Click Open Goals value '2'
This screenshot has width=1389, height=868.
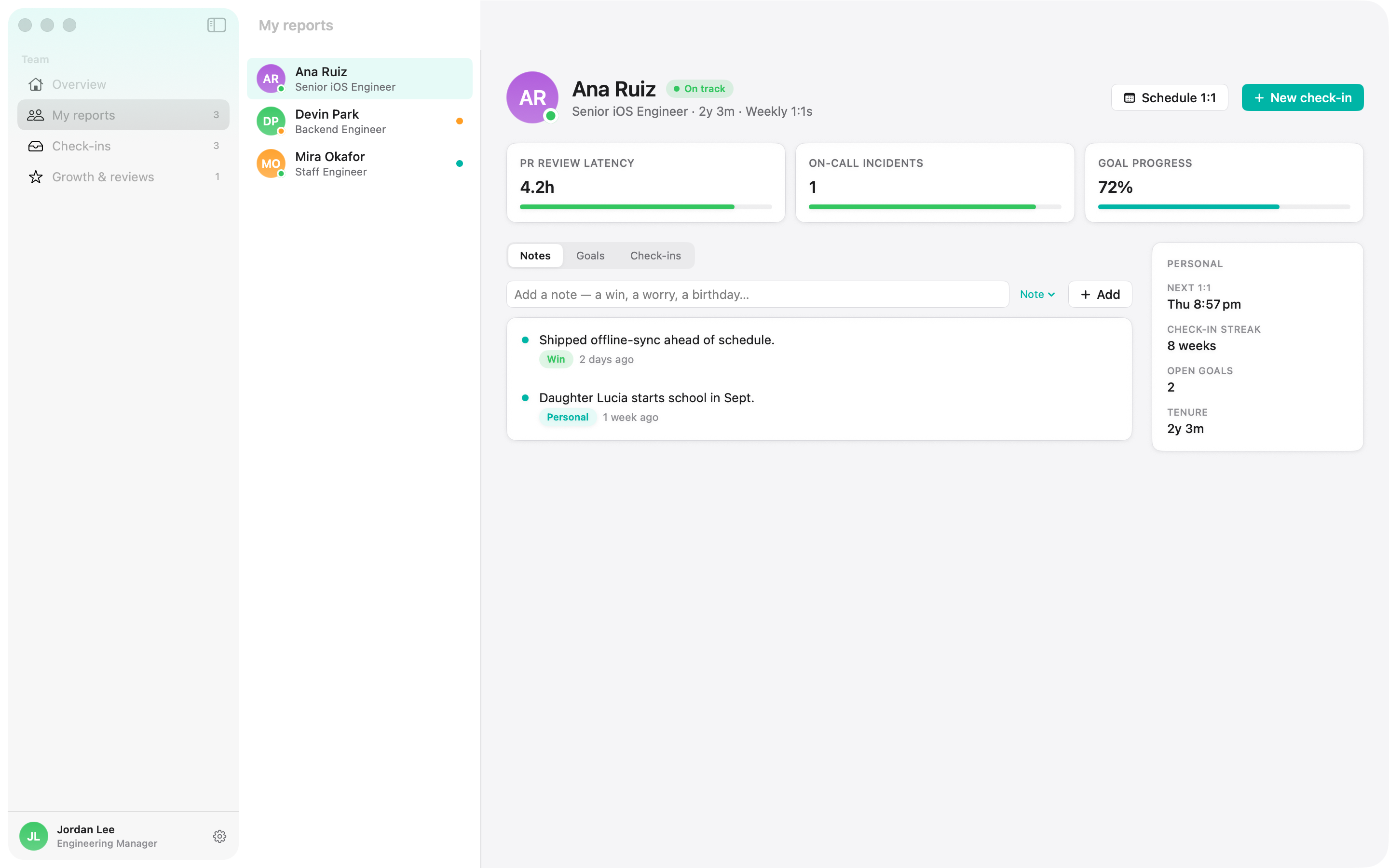[x=1171, y=388]
